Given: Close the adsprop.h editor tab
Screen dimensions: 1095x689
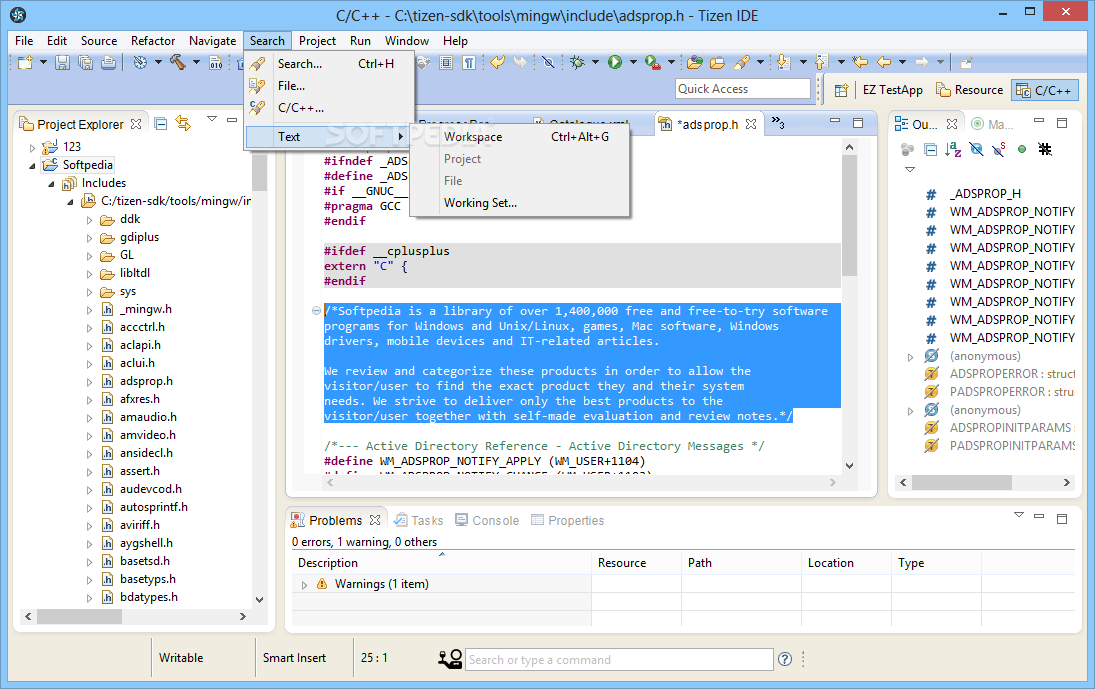Looking at the screenshot, I should pos(751,124).
